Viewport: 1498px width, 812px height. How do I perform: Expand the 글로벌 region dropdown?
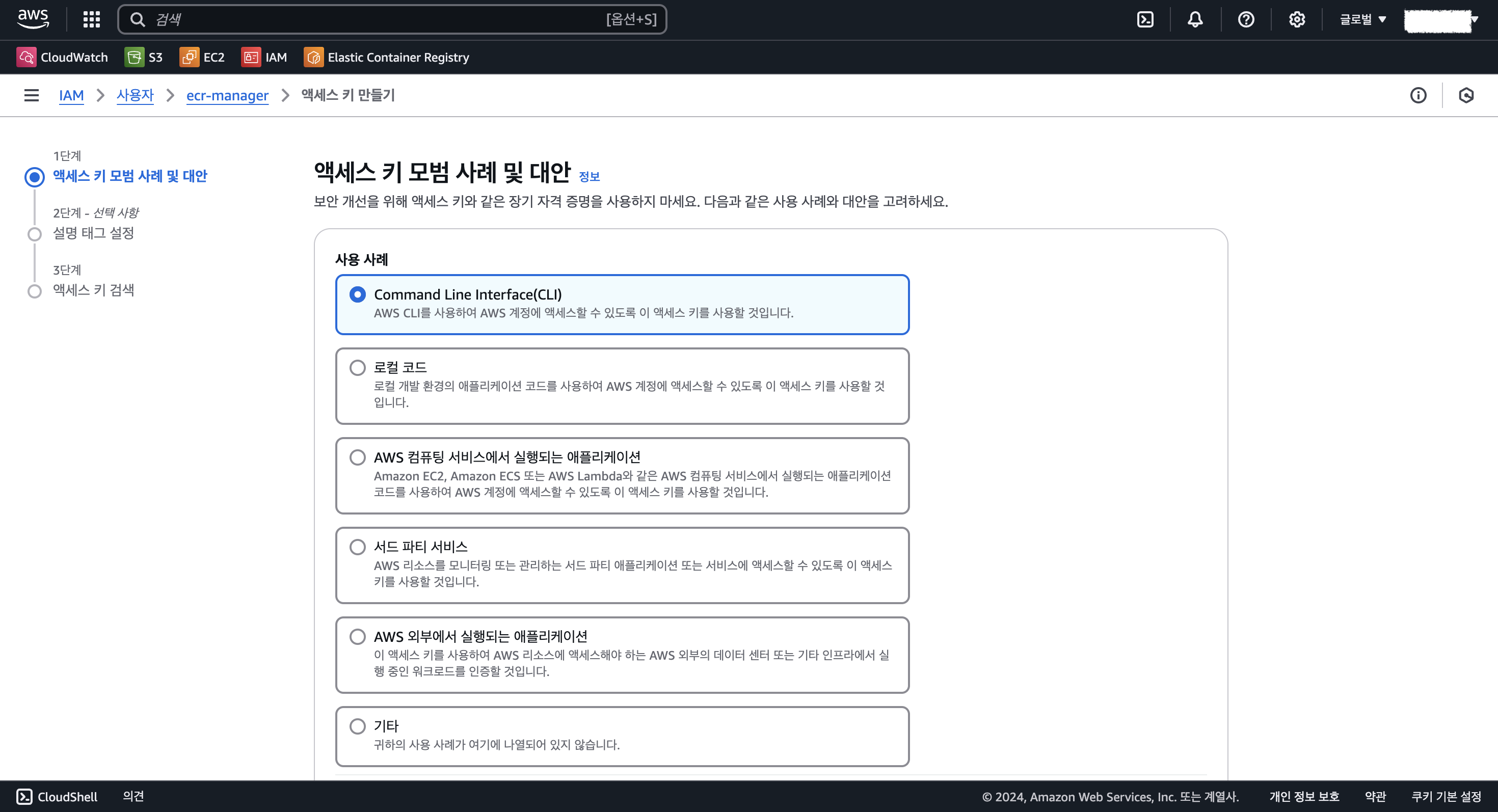[1362, 19]
